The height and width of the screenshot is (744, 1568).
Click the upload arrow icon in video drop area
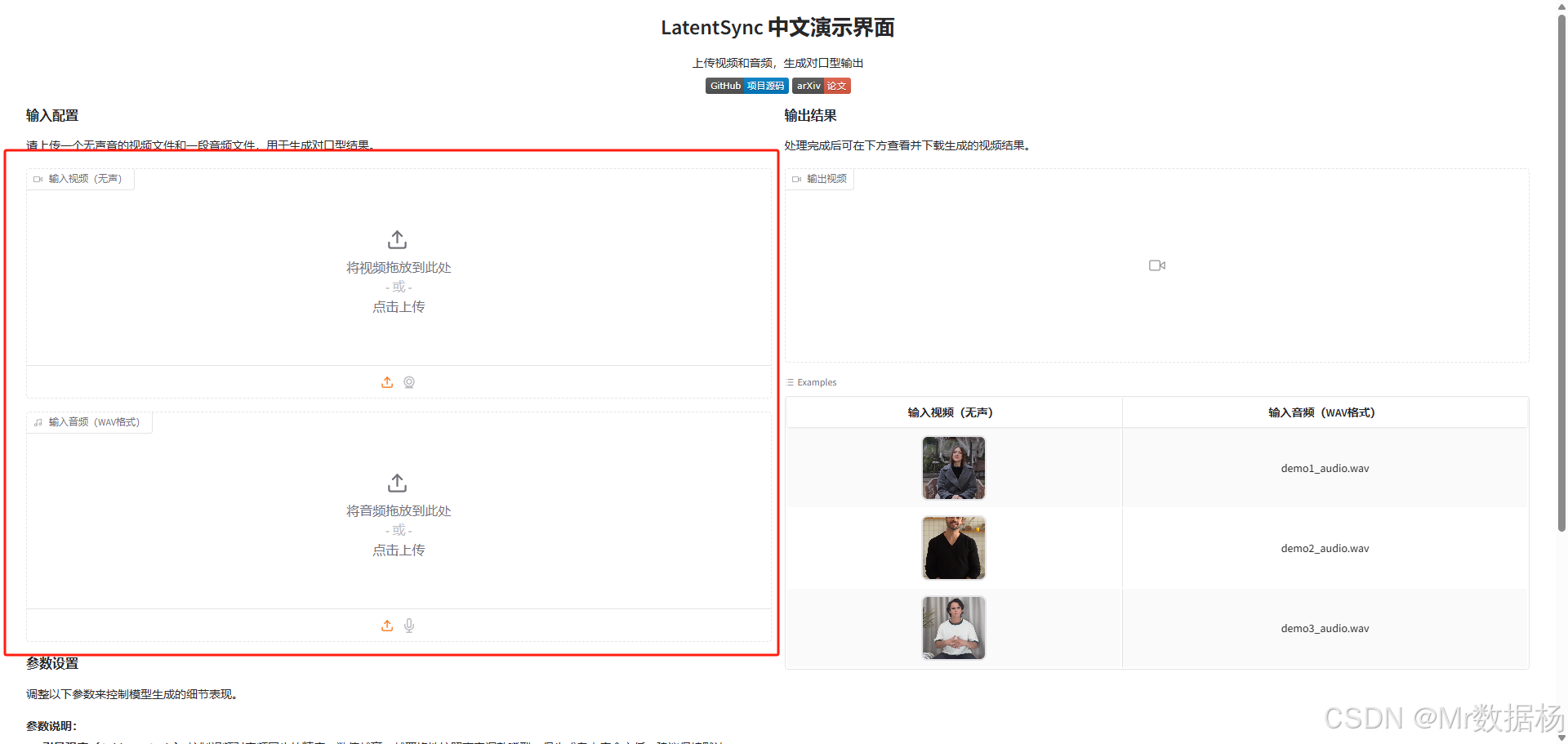tap(397, 240)
